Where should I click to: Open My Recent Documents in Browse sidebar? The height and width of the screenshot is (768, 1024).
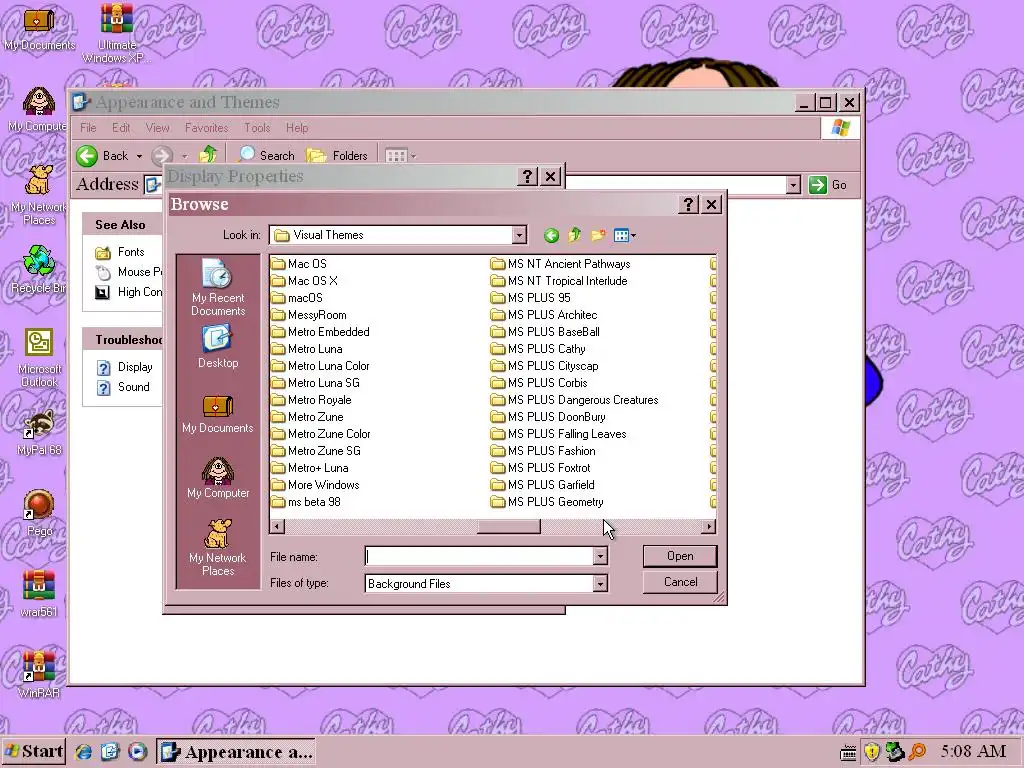218,287
